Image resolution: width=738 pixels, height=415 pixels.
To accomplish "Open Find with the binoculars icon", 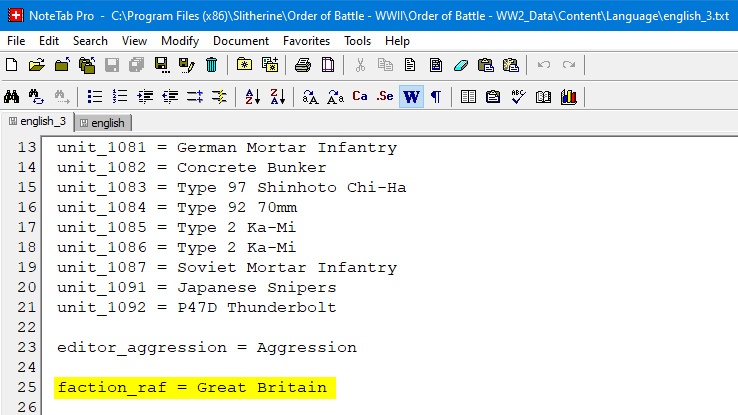I will (12, 97).
